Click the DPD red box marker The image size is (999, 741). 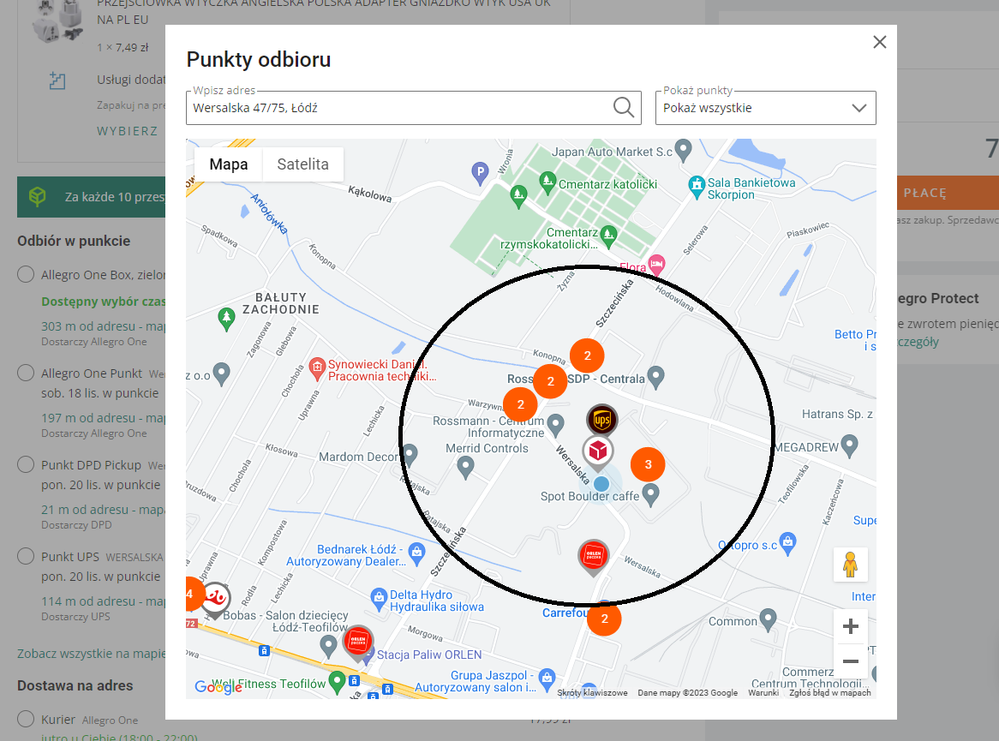coord(598,451)
